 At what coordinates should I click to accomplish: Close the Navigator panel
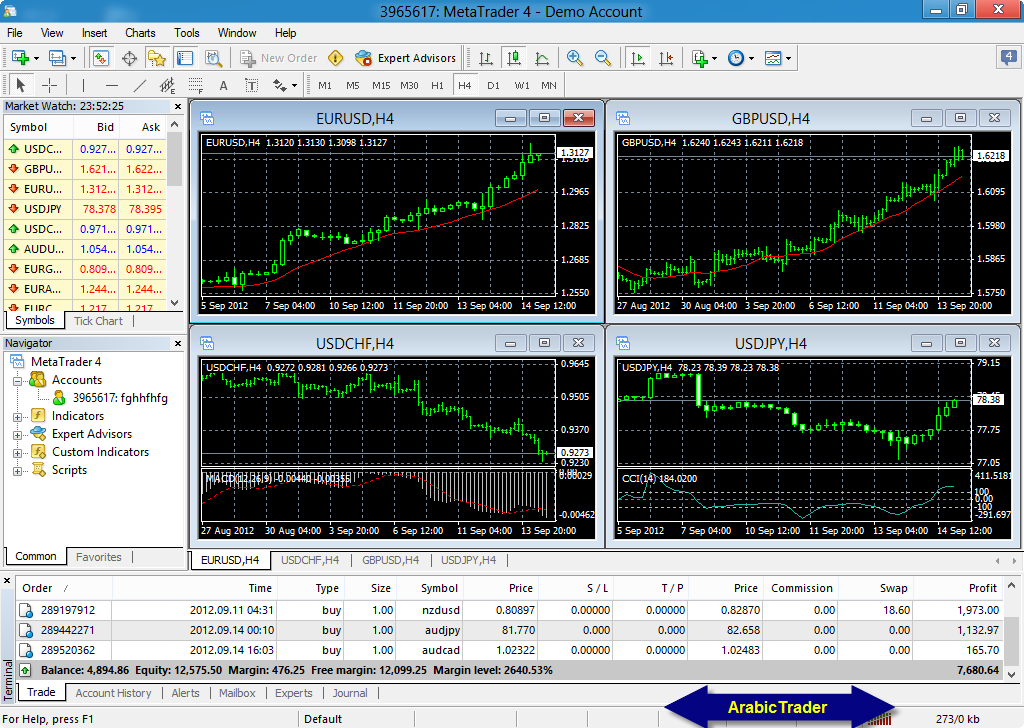(178, 343)
